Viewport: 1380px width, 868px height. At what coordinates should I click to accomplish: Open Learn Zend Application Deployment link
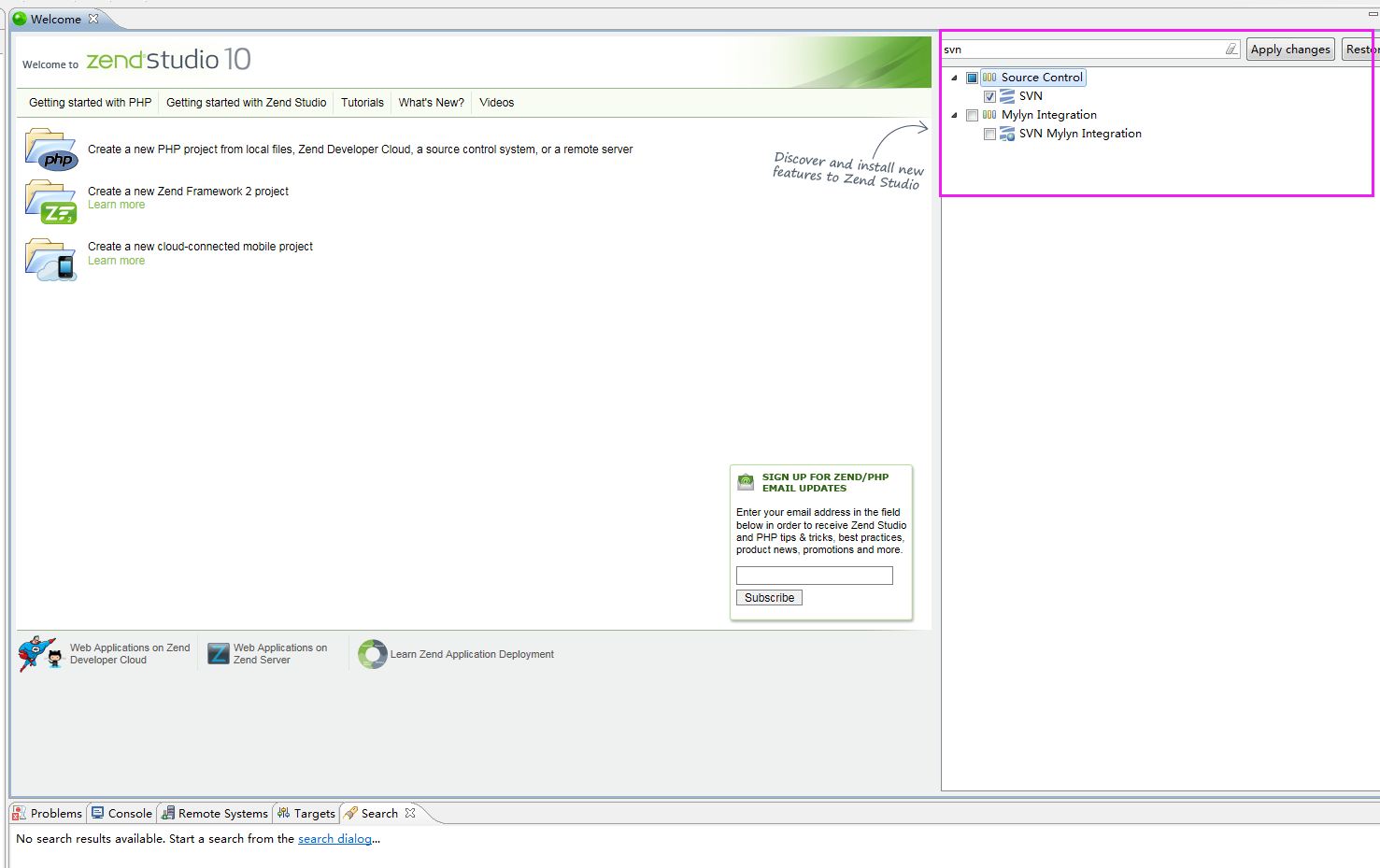[472, 654]
